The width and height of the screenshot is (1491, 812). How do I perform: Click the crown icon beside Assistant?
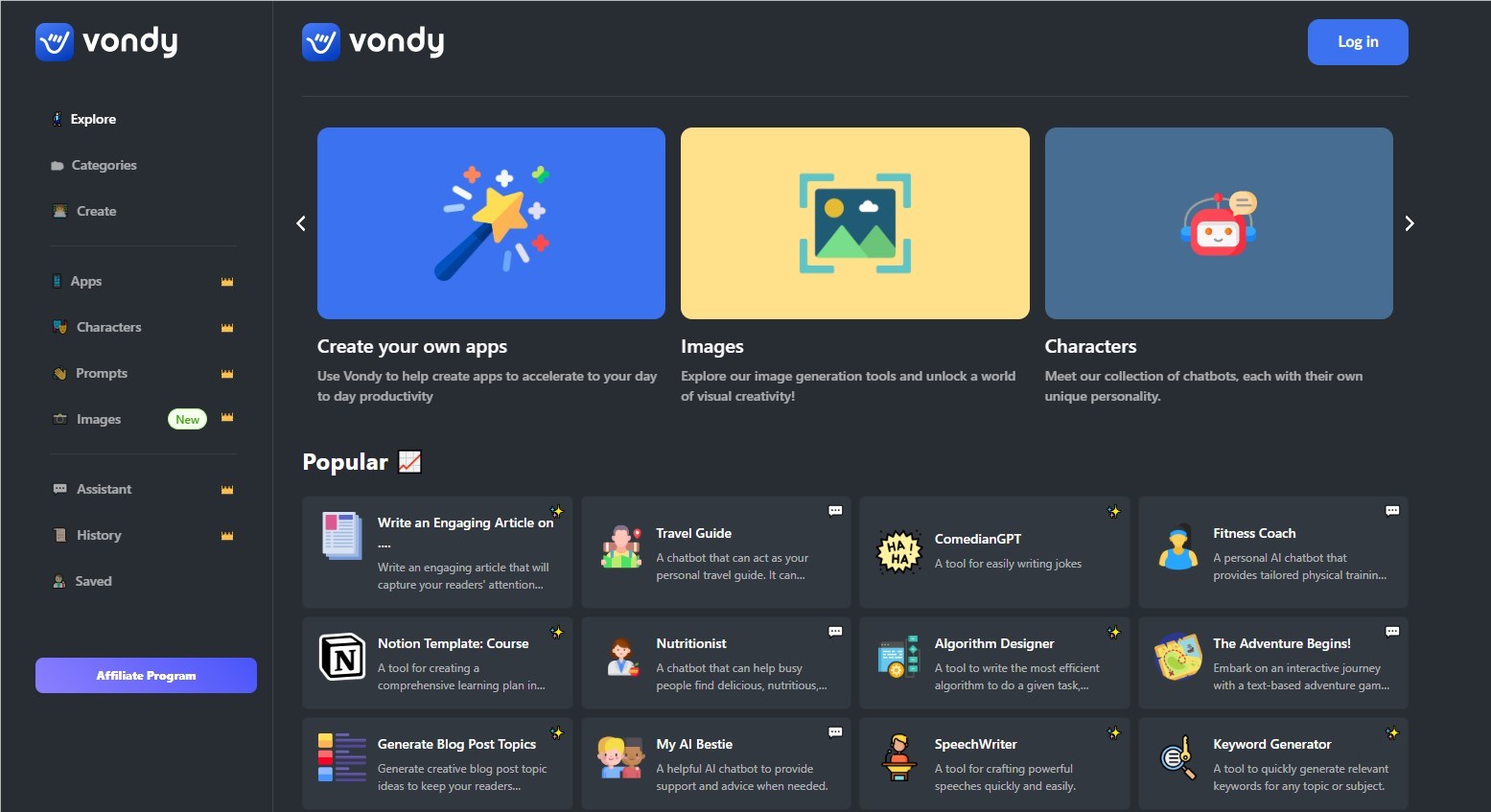227,490
